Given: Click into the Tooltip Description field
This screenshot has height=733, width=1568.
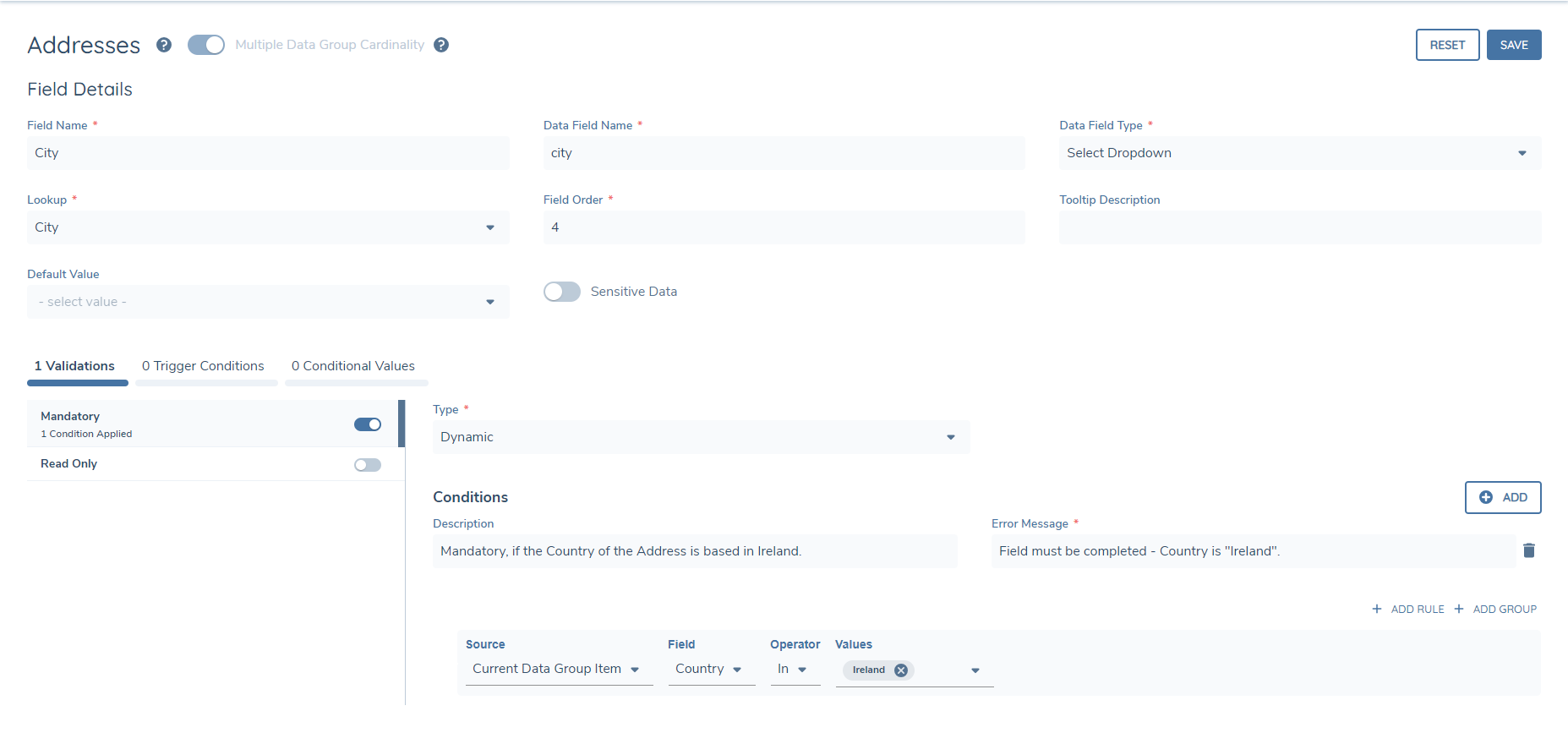Looking at the screenshot, I should tap(1299, 227).
